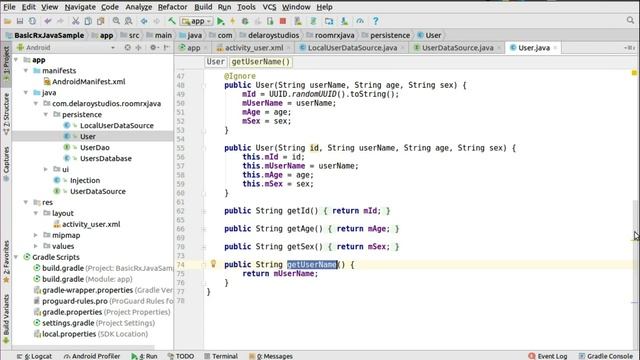Expand the ui package

46,169
